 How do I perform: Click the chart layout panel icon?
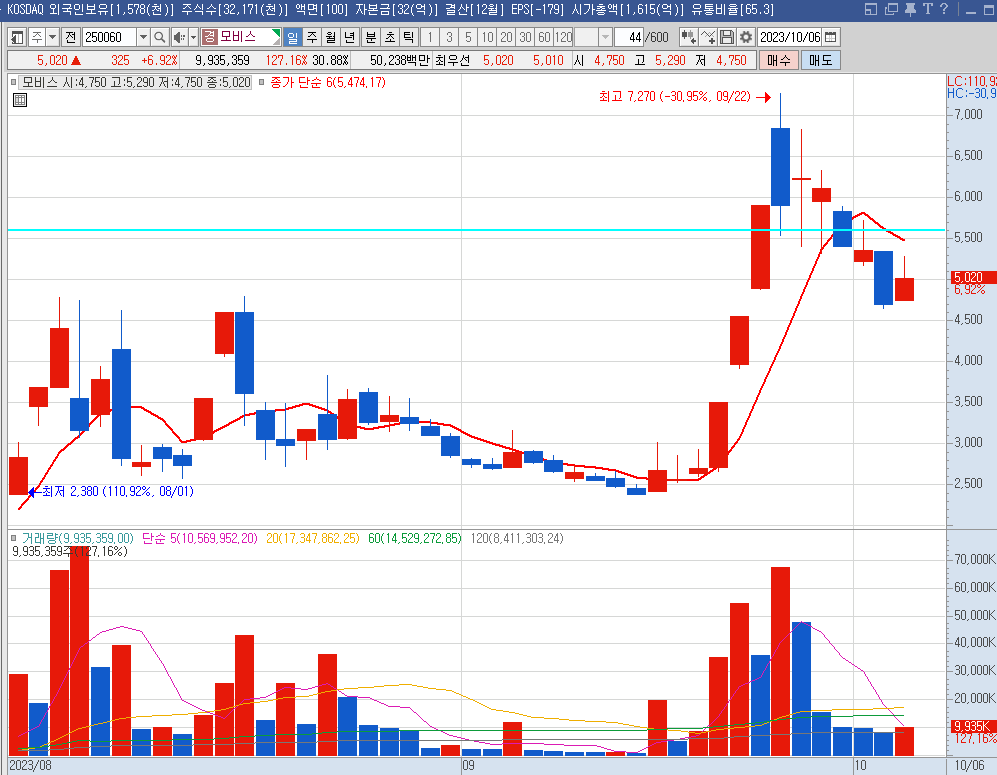tap(17, 38)
